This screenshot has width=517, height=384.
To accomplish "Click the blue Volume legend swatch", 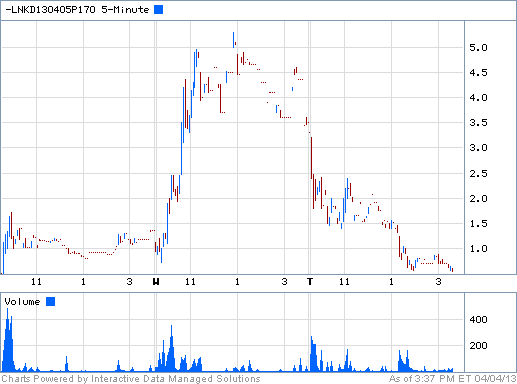I will (x=51, y=301).
